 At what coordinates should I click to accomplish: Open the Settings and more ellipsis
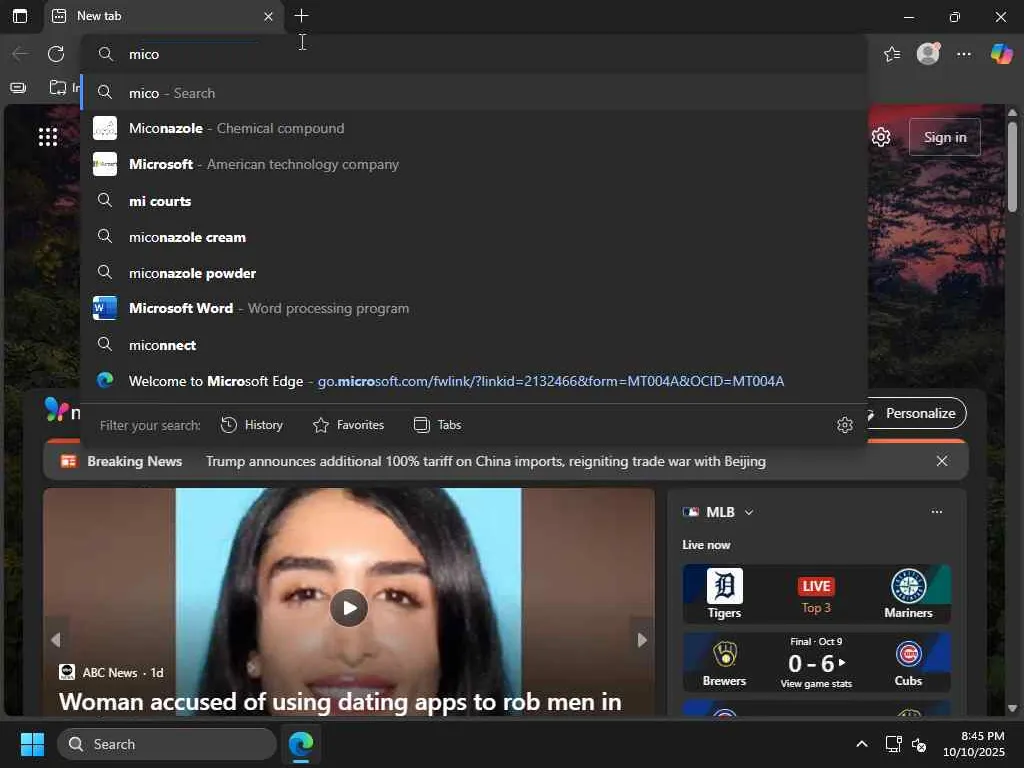click(x=964, y=54)
